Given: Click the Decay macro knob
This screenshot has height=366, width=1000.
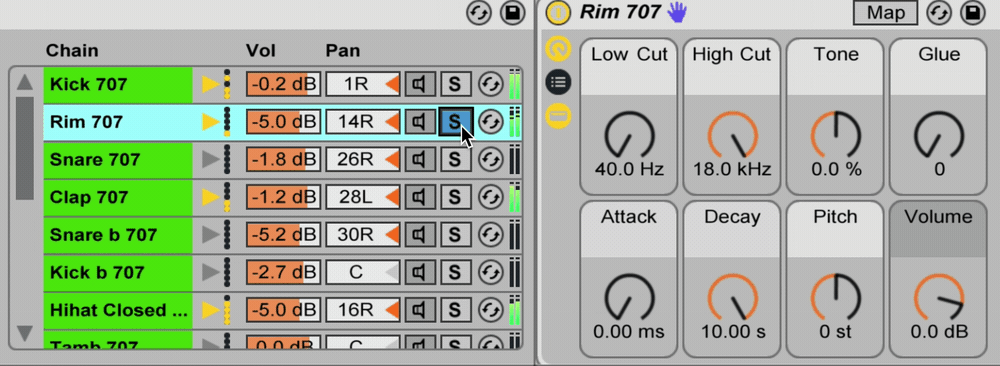Looking at the screenshot, I should pos(732,297).
